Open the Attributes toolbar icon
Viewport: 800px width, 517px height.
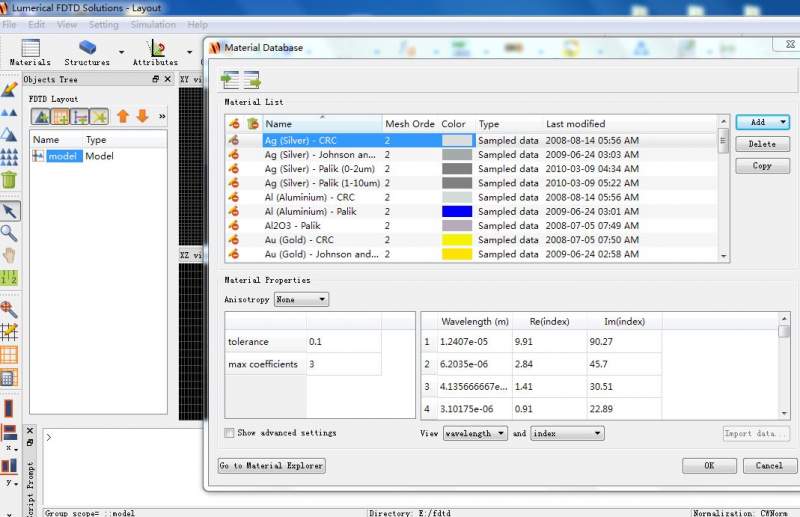click(x=156, y=53)
